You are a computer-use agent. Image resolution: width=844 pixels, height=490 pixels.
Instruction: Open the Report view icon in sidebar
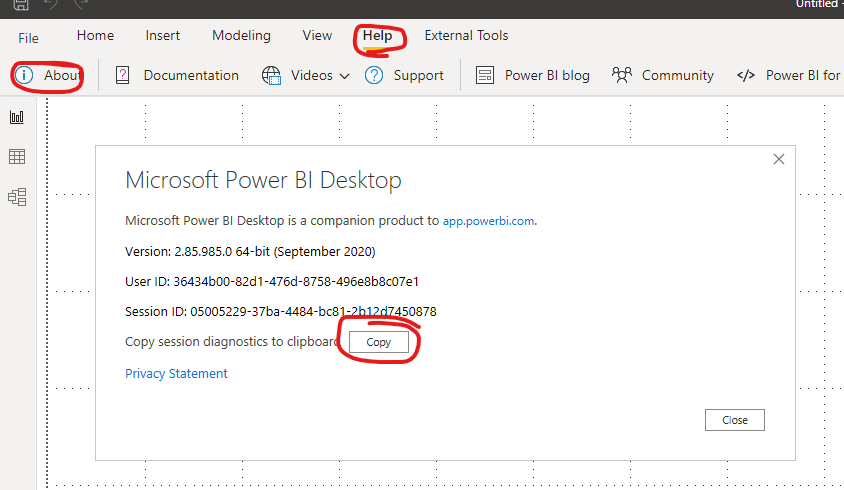pos(17,117)
